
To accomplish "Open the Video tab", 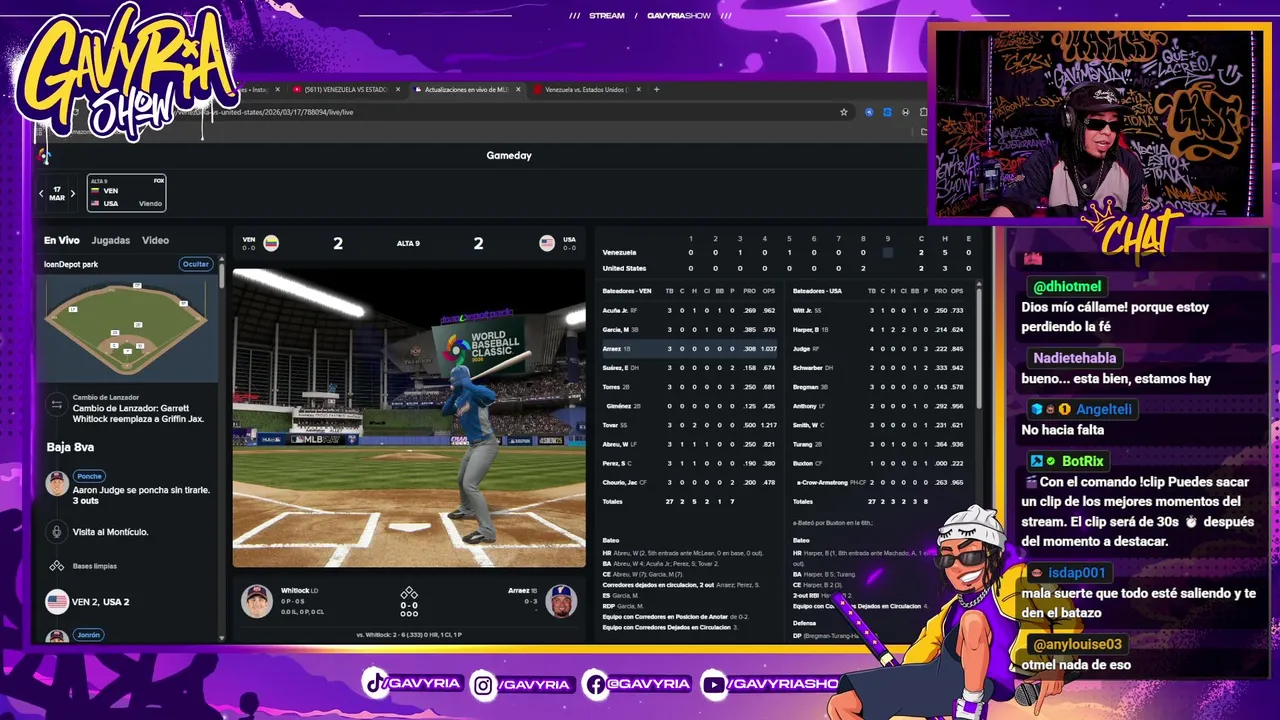I will 155,240.
